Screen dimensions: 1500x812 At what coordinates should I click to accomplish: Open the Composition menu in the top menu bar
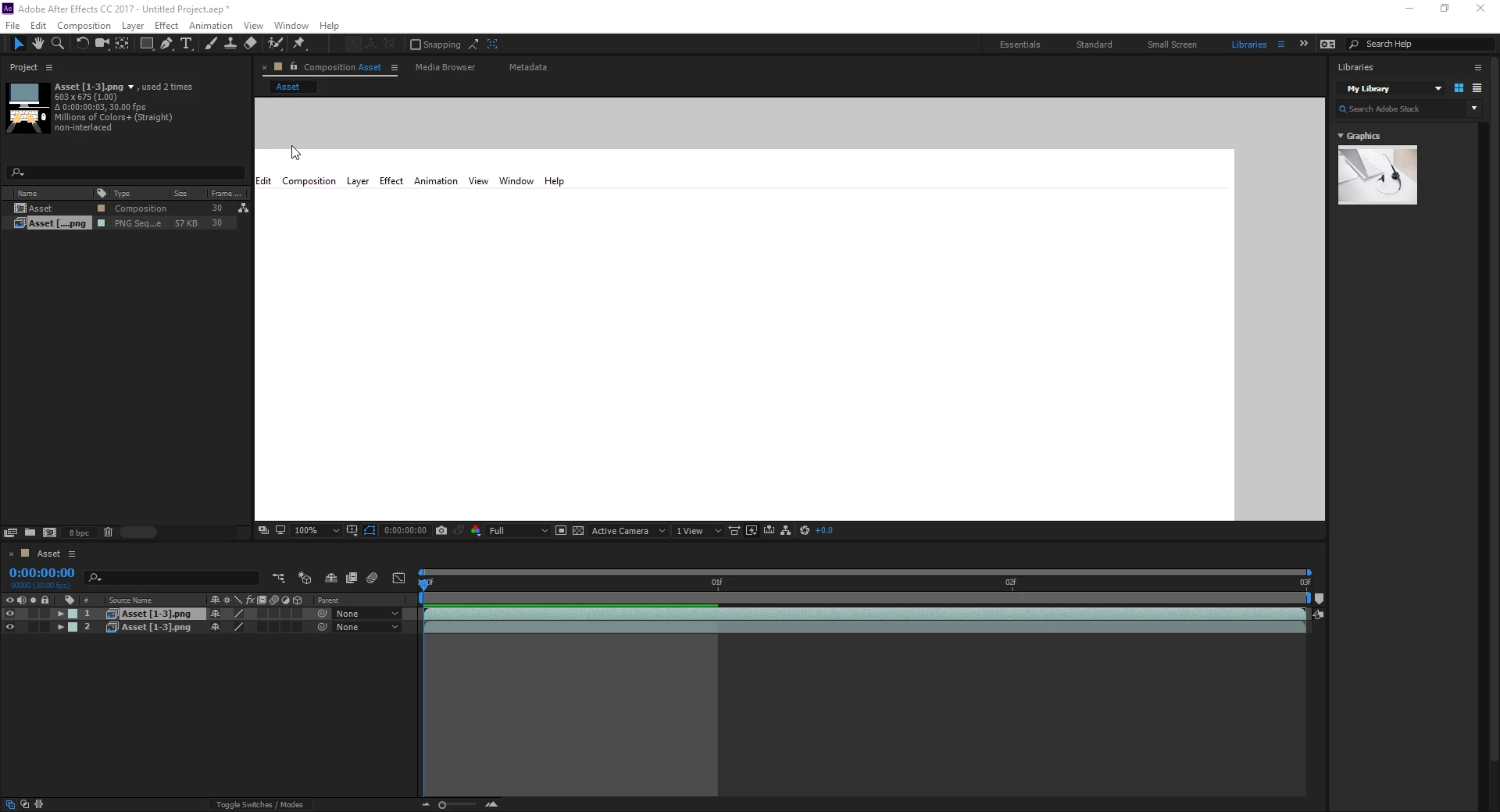tap(84, 26)
